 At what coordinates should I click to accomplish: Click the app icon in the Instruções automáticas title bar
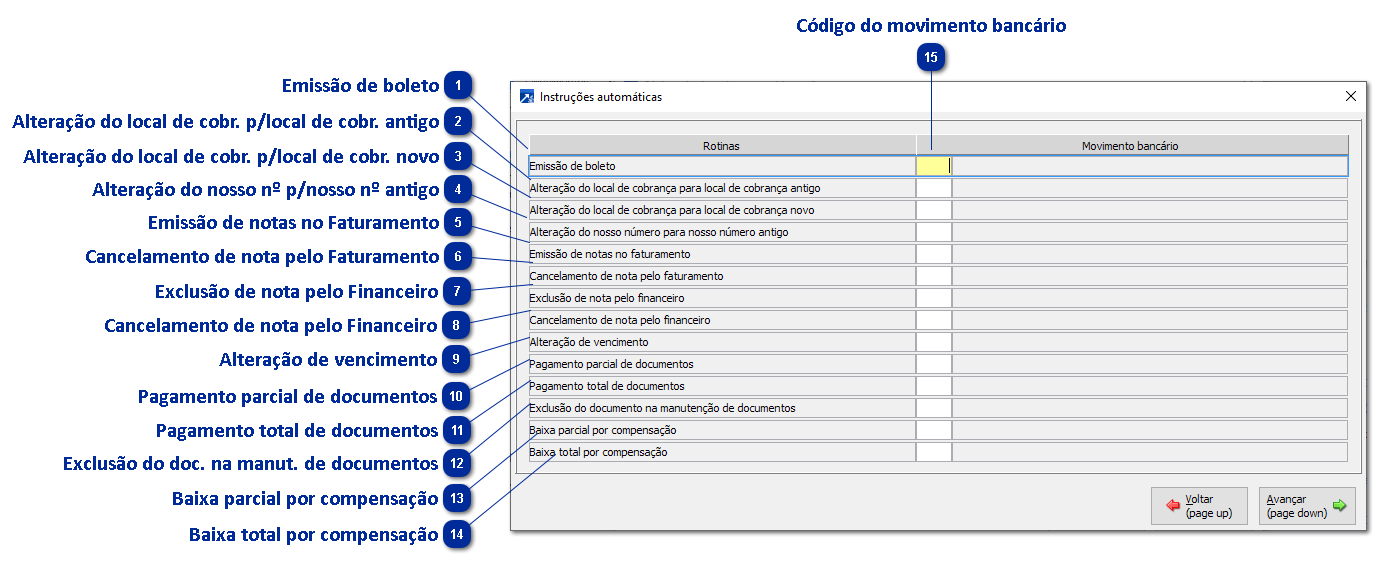527,97
